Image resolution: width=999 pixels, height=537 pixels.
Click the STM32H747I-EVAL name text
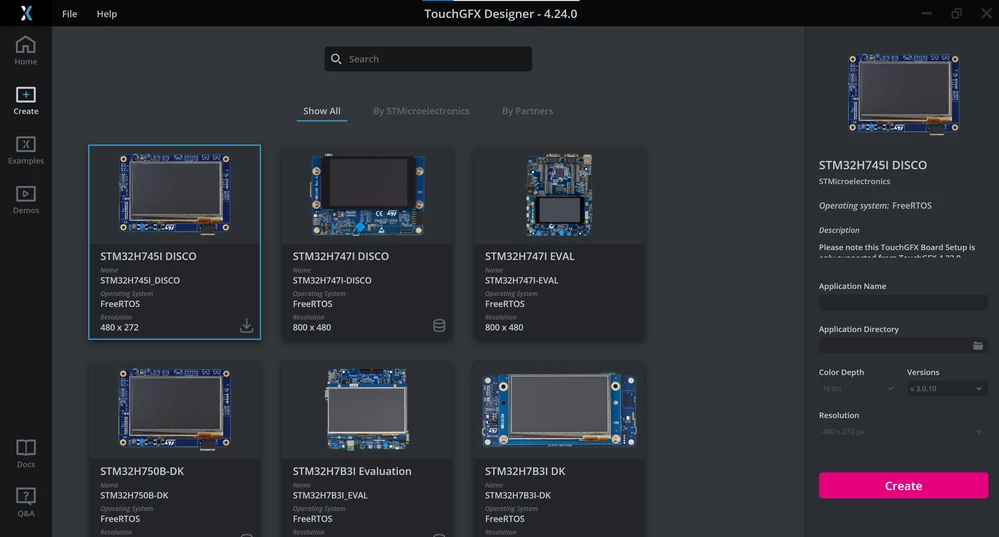(521, 280)
